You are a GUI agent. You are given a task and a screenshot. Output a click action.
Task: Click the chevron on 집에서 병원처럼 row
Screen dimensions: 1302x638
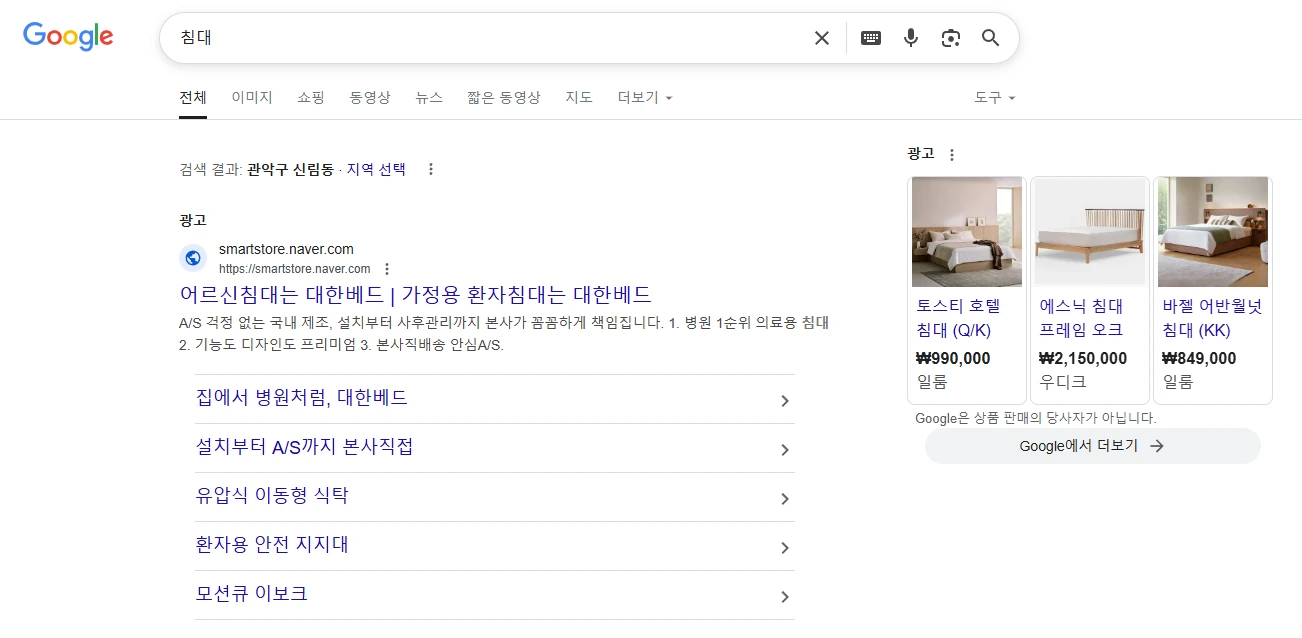pyautogui.click(x=785, y=401)
